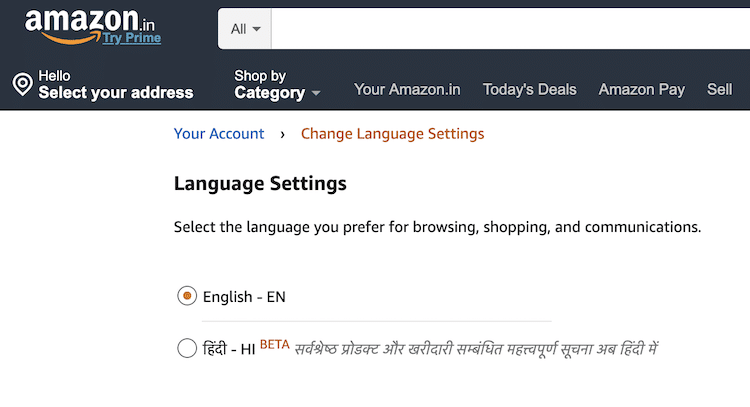Click inside the search input field
This screenshot has width=750, height=407.
point(510,29)
